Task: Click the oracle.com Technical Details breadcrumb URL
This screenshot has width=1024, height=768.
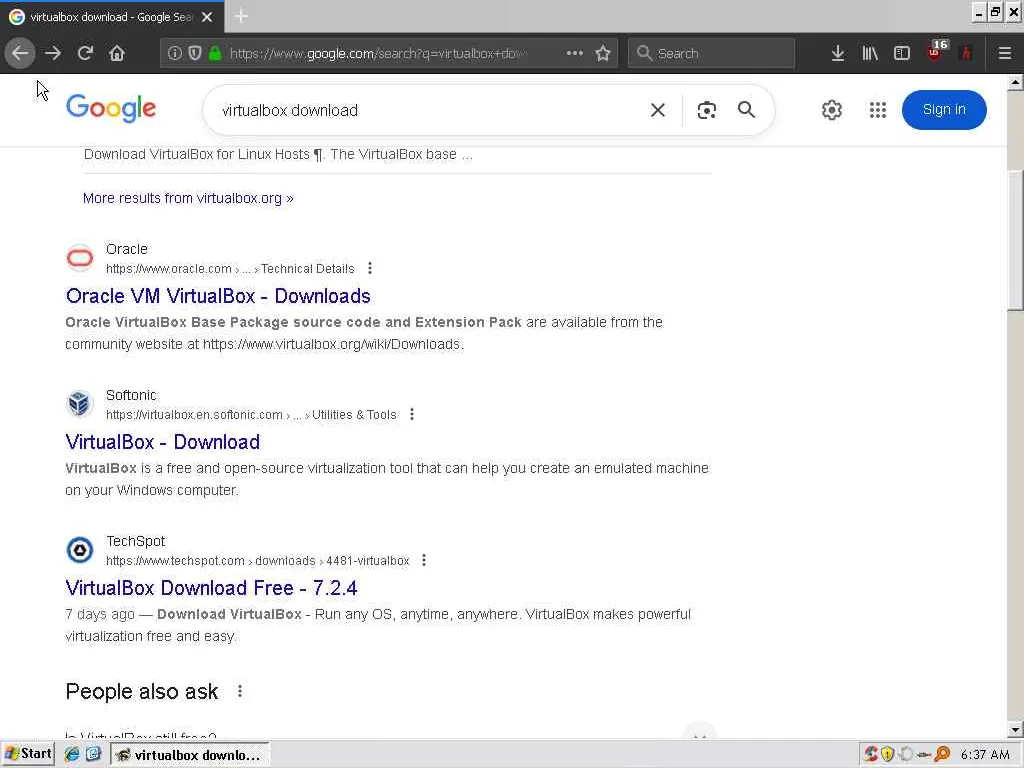Action: pyautogui.click(x=230, y=268)
